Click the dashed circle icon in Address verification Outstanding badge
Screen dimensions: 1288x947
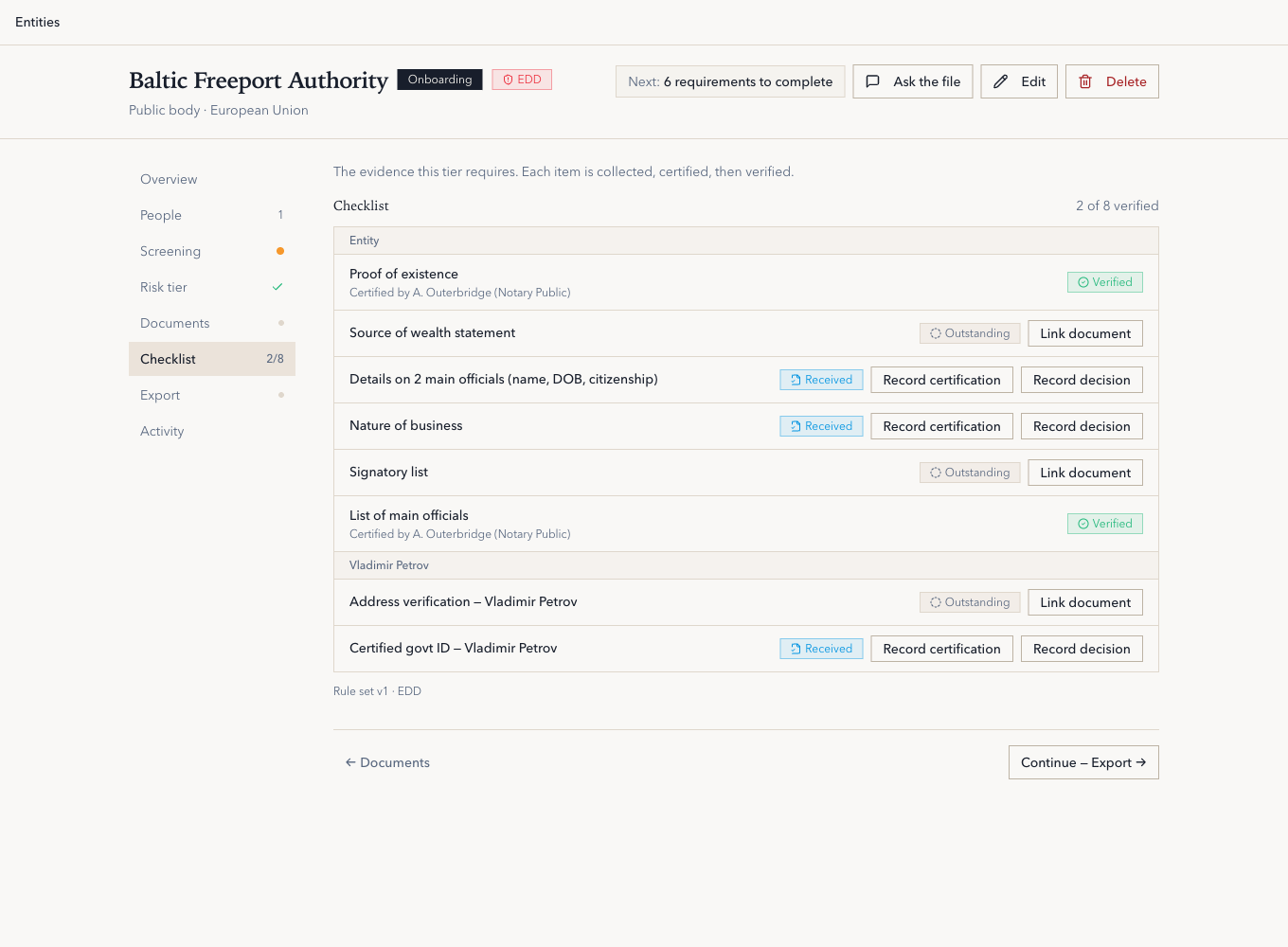(x=936, y=602)
